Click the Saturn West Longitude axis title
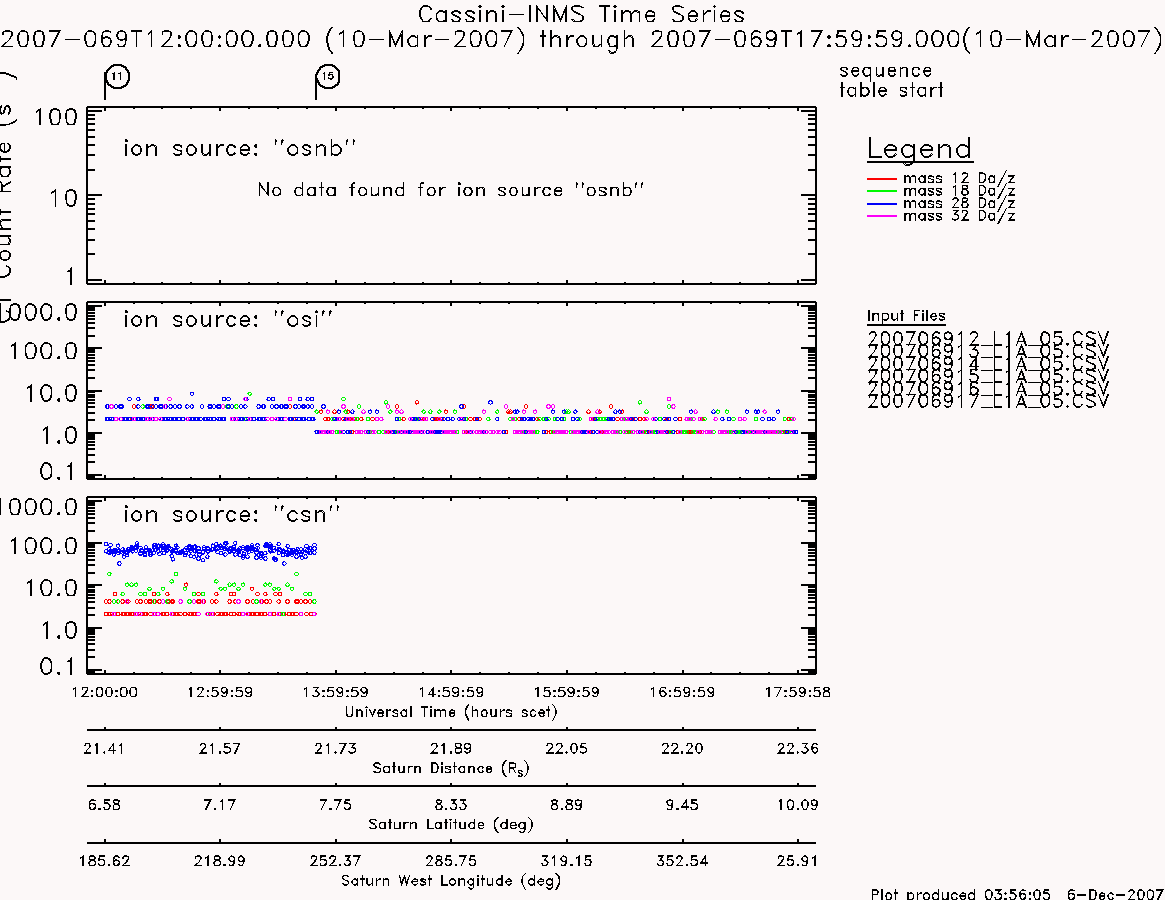1165x900 pixels. point(450,881)
